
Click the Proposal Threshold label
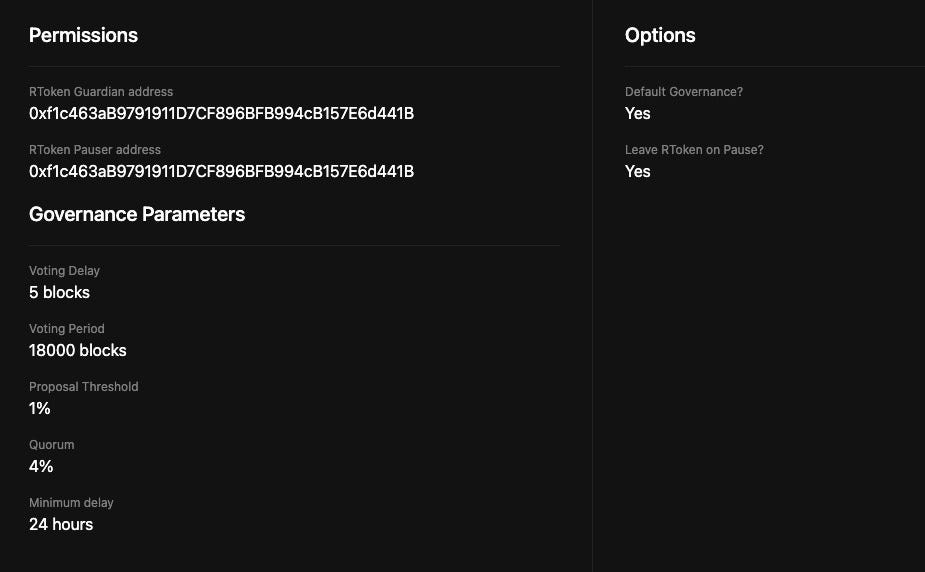(84, 387)
